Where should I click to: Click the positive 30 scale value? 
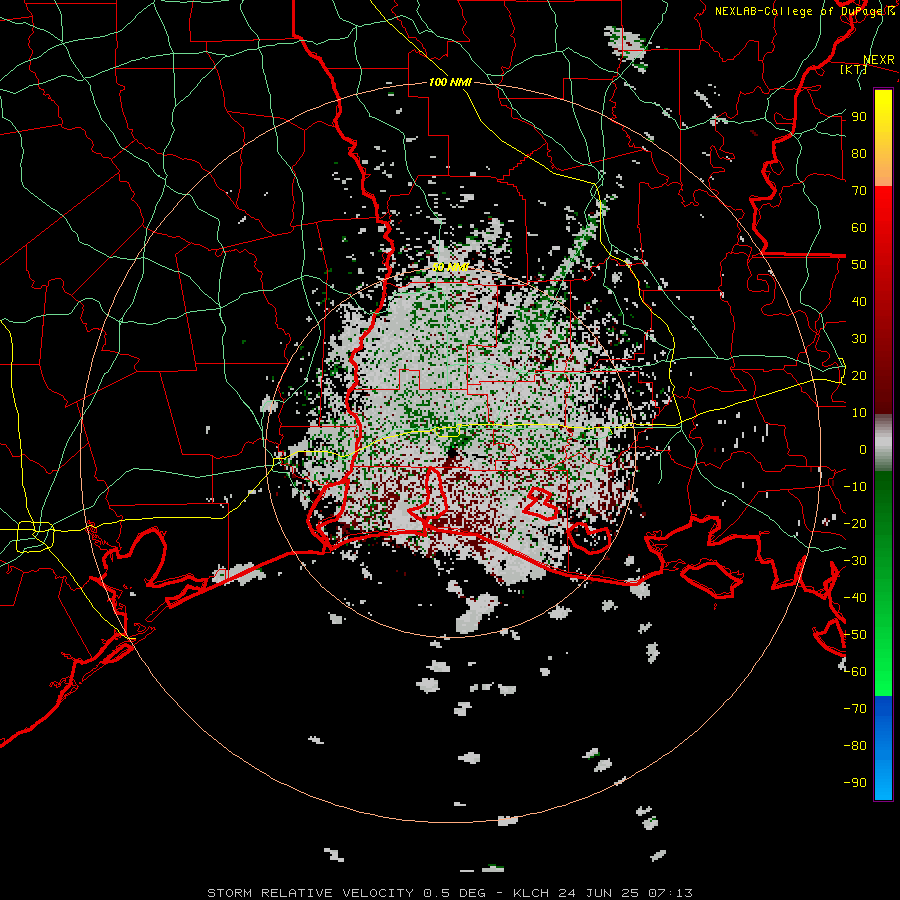click(x=859, y=339)
